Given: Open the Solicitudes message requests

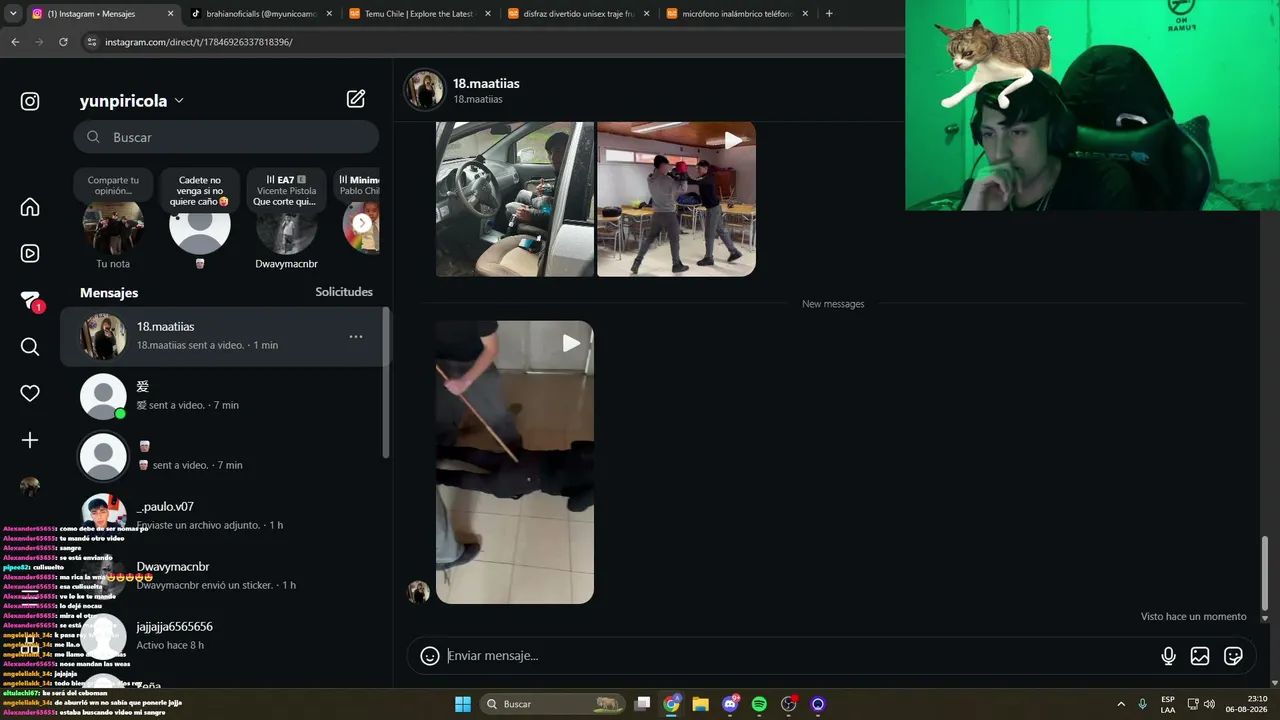Looking at the screenshot, I should [344, 292].
